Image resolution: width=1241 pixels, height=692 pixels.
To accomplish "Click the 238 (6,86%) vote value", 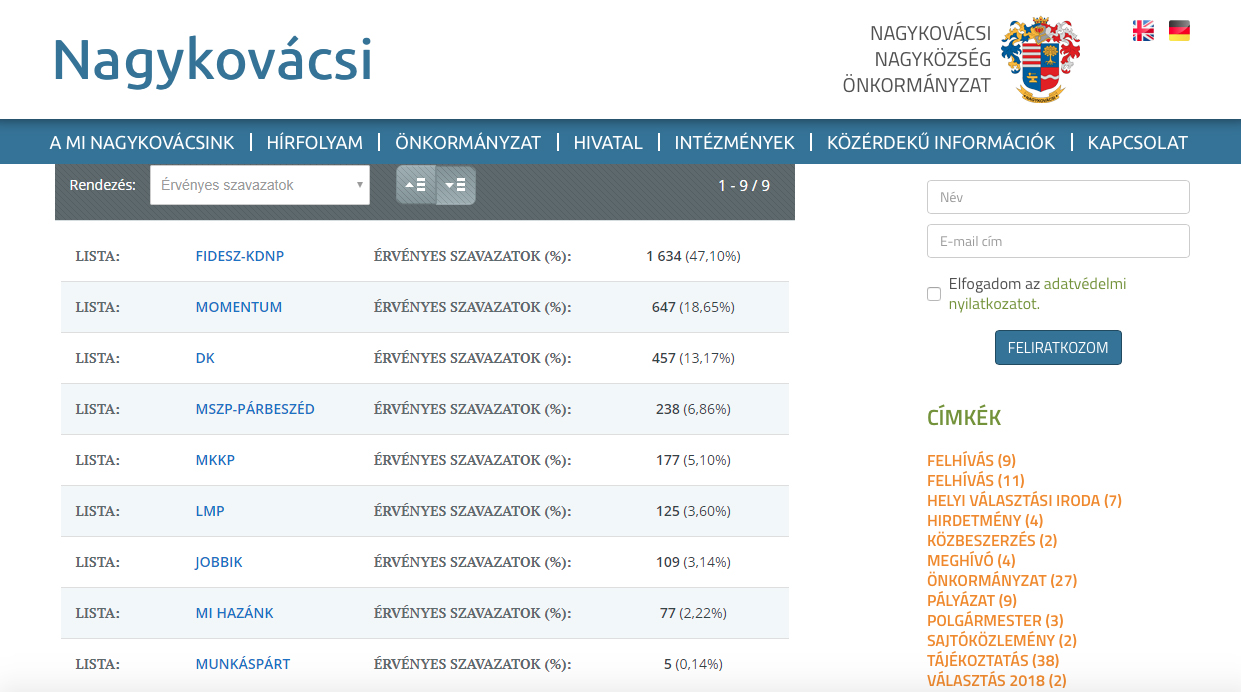I will (x=693, y=409).
